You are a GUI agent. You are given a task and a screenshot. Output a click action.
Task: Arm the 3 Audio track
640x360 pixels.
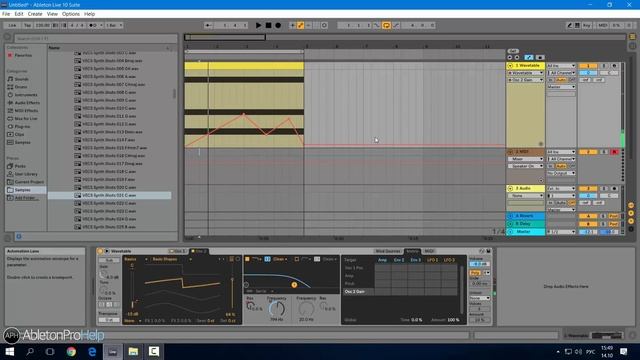point(614,189)
